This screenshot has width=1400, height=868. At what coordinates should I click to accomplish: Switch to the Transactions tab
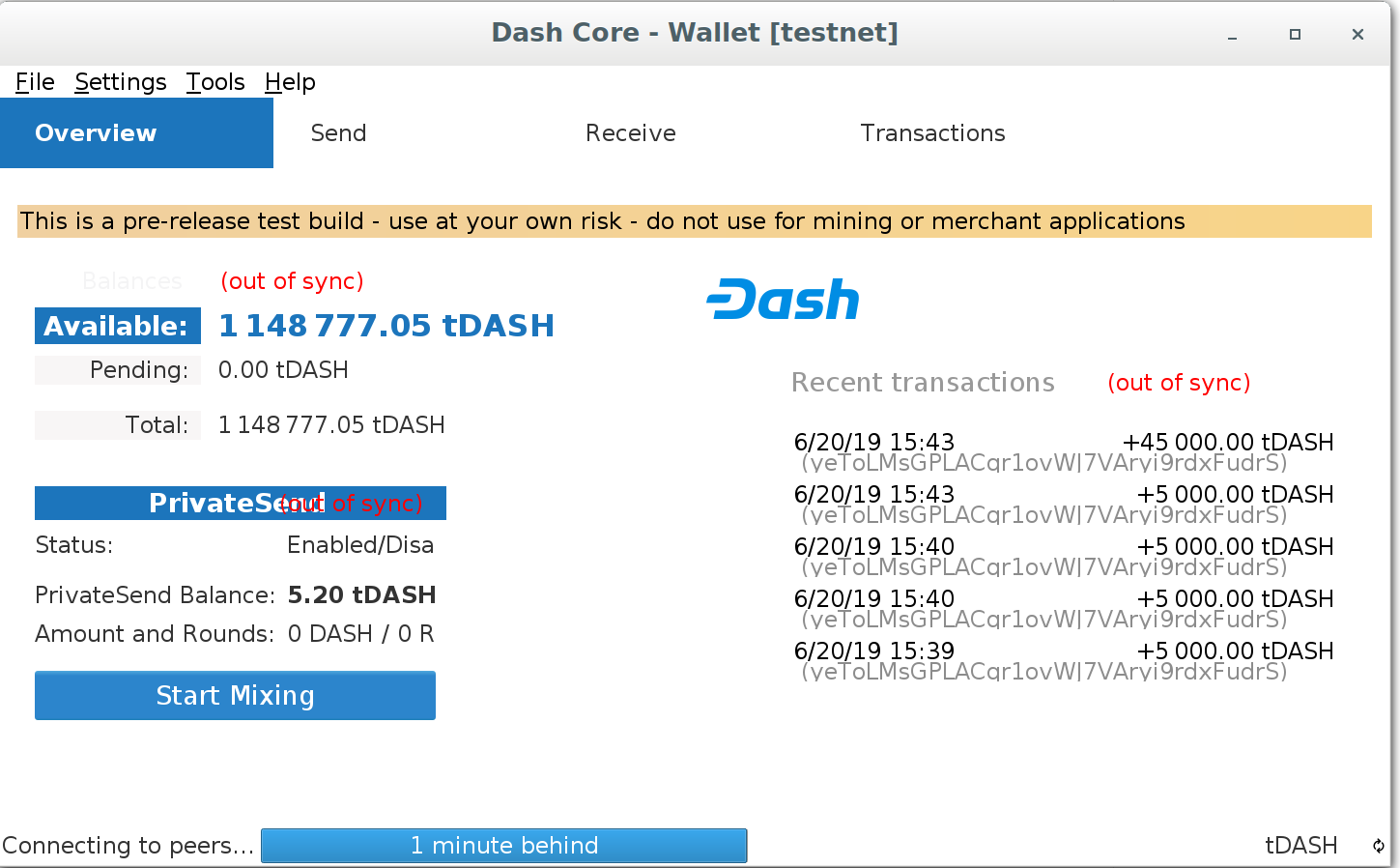(x=932, y=133)
